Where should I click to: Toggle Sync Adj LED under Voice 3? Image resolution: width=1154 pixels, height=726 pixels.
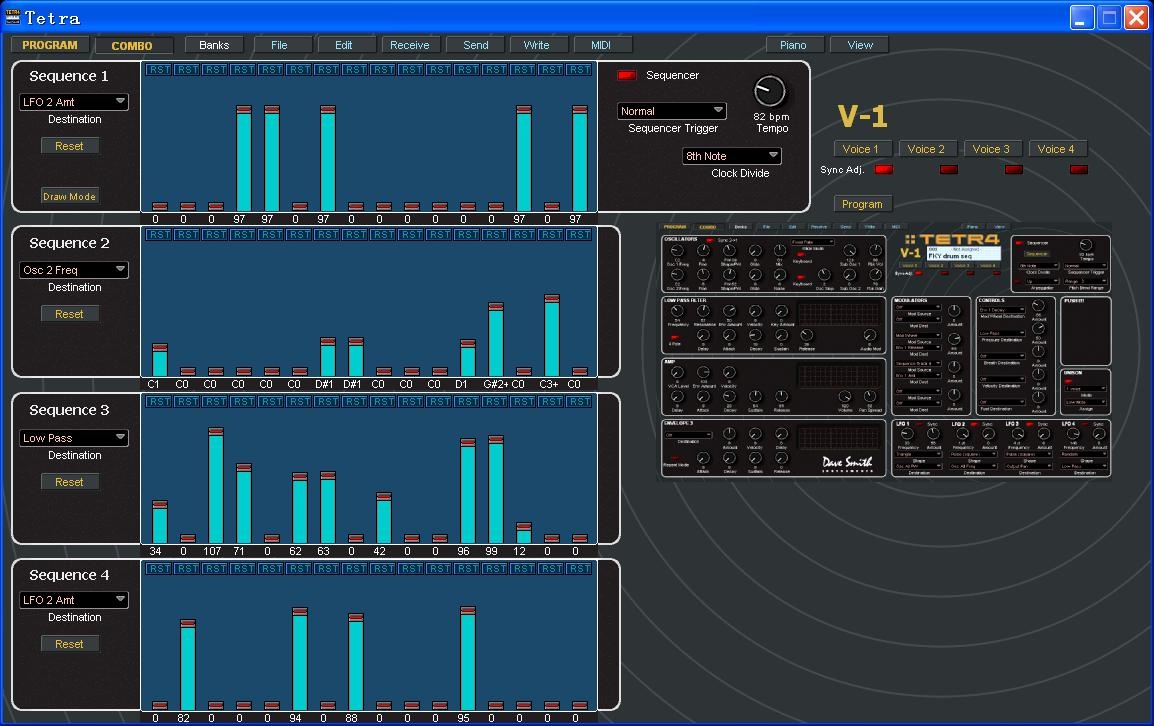[1014, 169]
